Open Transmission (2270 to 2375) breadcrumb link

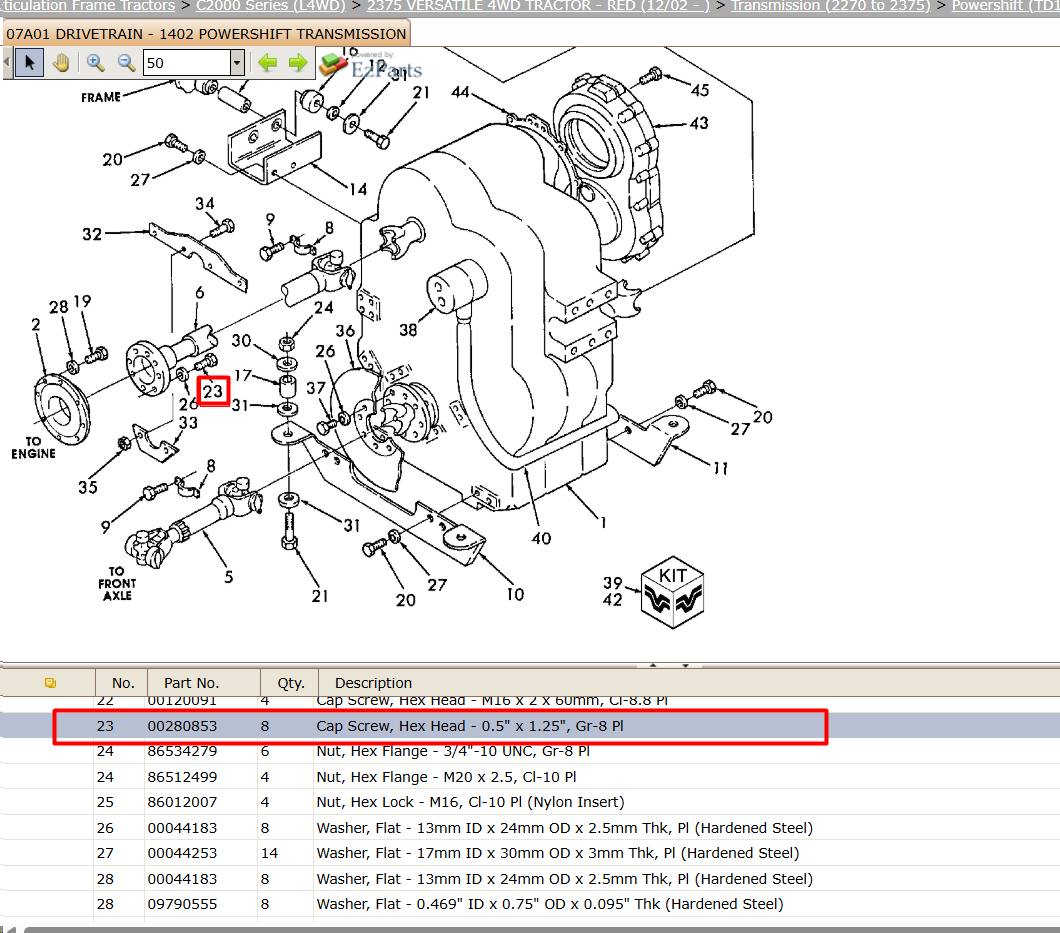[x=830, y=5]
